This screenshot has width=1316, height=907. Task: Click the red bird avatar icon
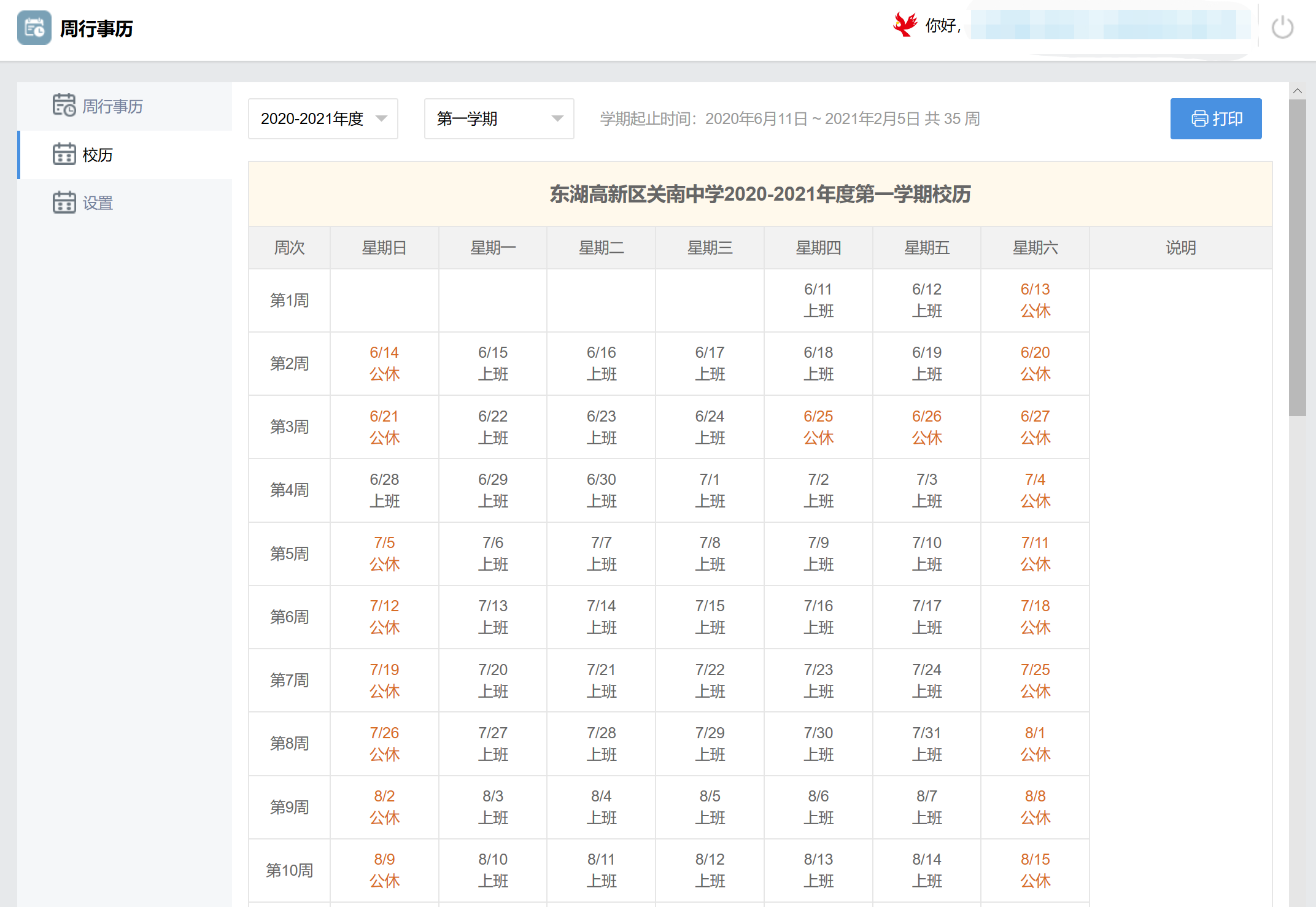[x=905, y=25]
